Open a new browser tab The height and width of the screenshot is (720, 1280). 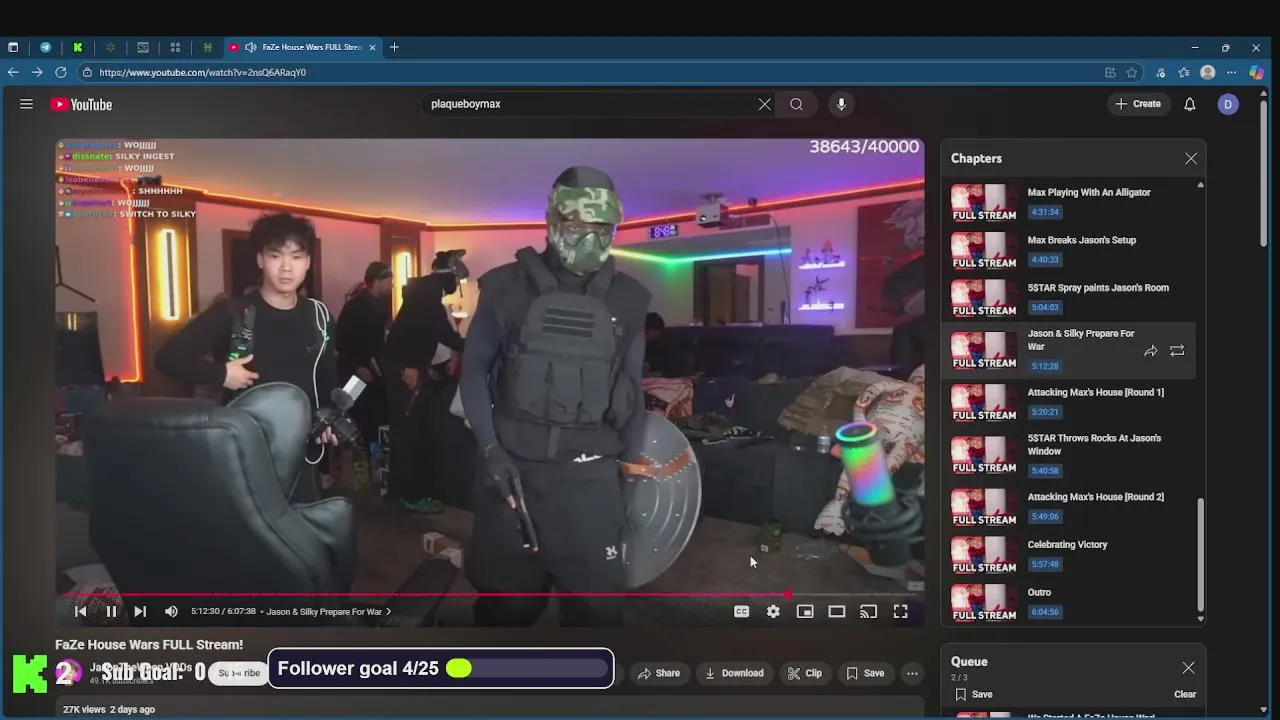pos(394,47)
